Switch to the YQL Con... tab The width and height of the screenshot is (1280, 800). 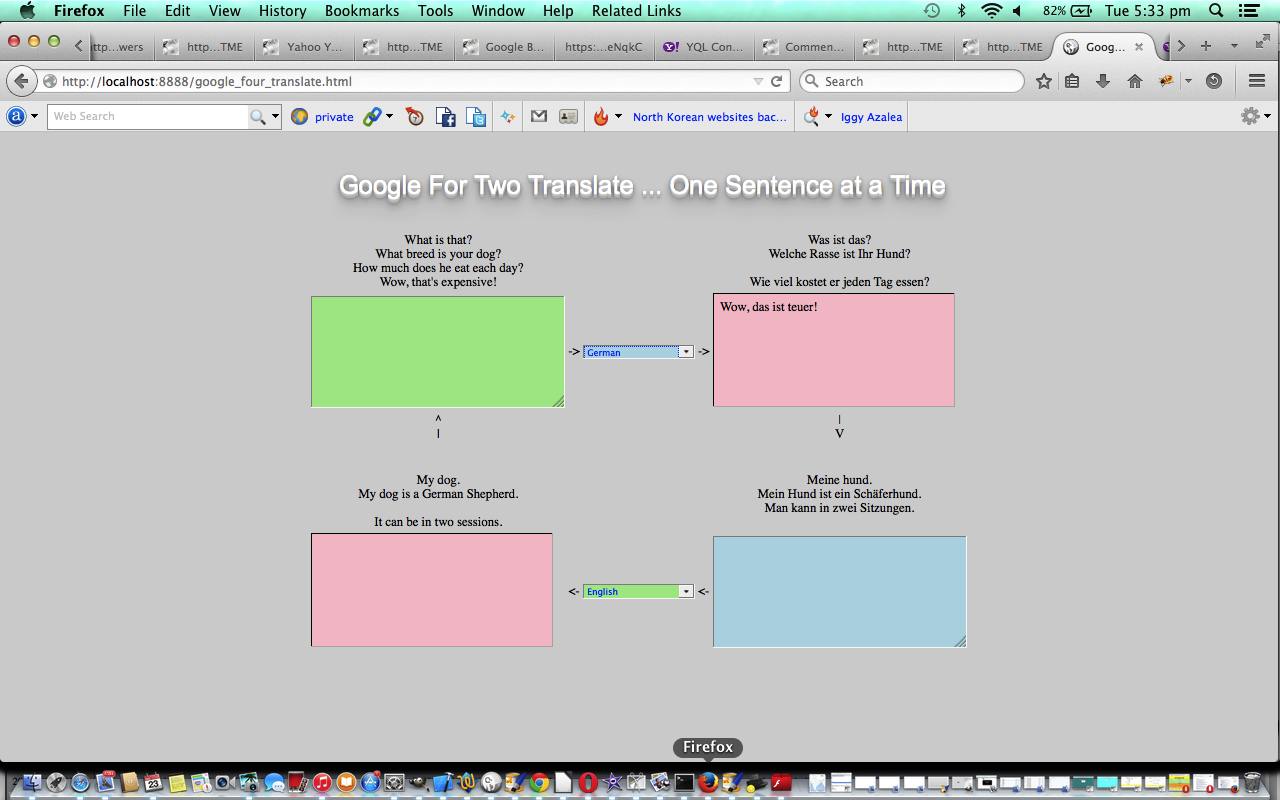point(704,46)
